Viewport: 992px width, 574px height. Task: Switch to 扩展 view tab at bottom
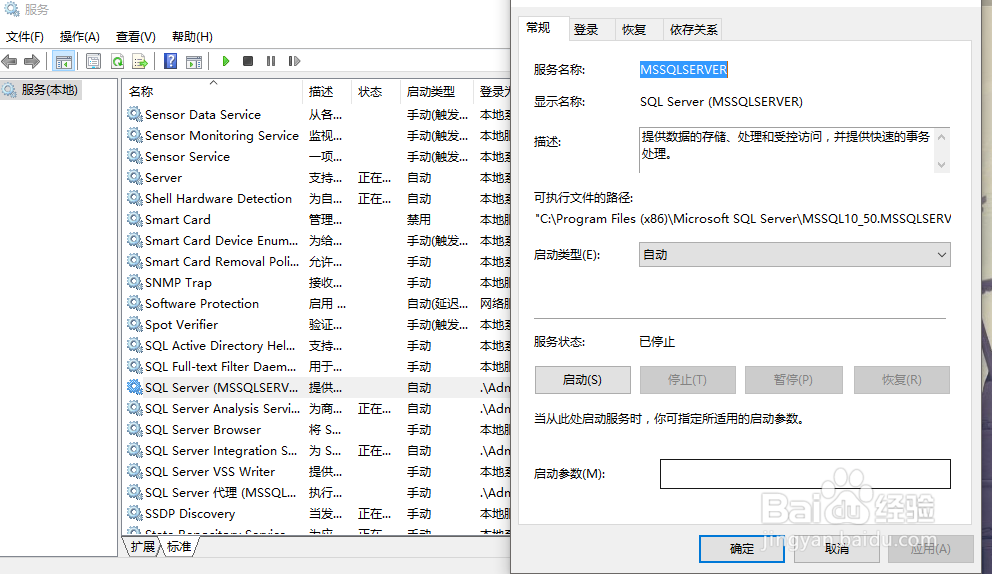142,546
